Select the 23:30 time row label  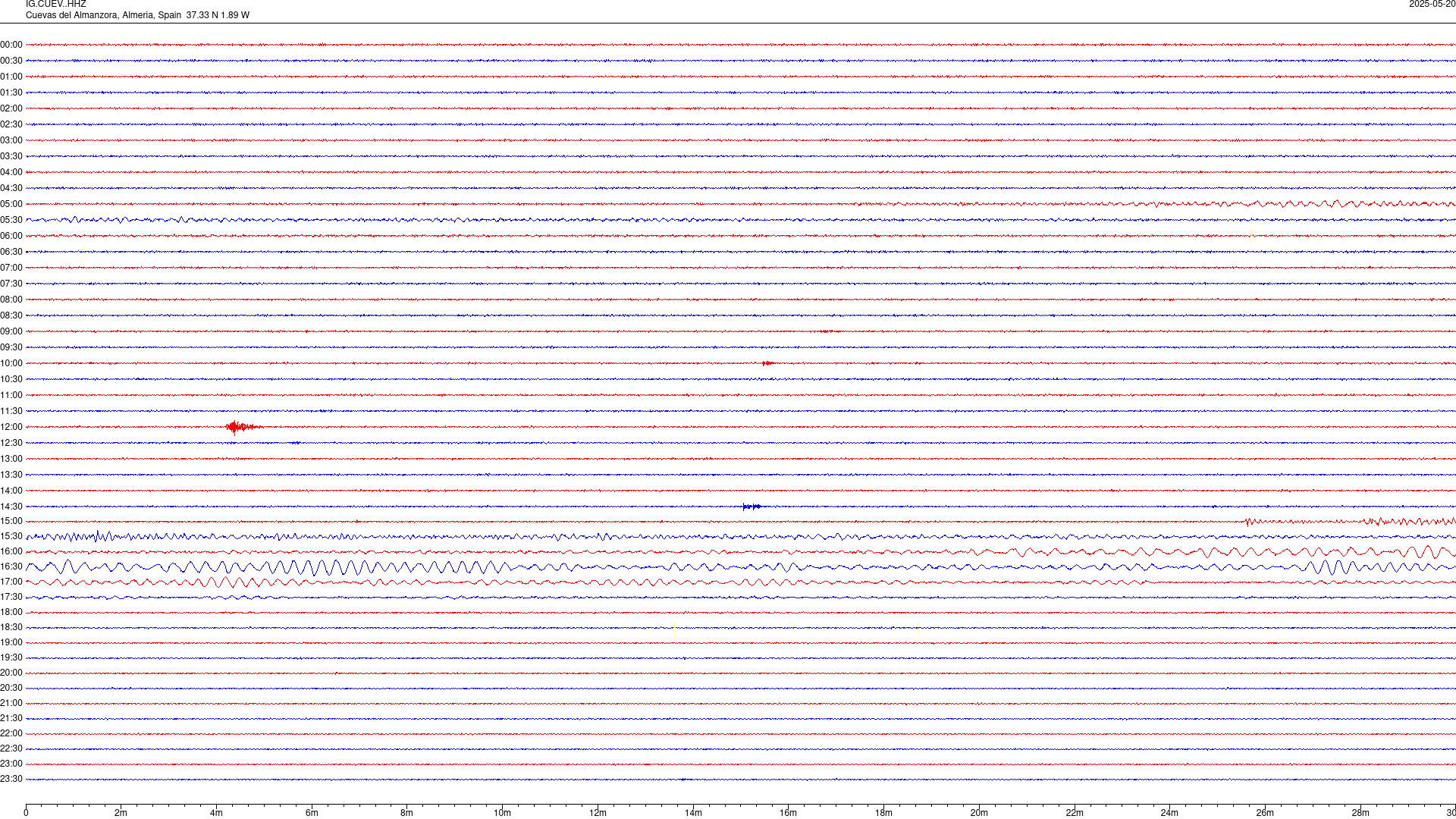point(11,779)
